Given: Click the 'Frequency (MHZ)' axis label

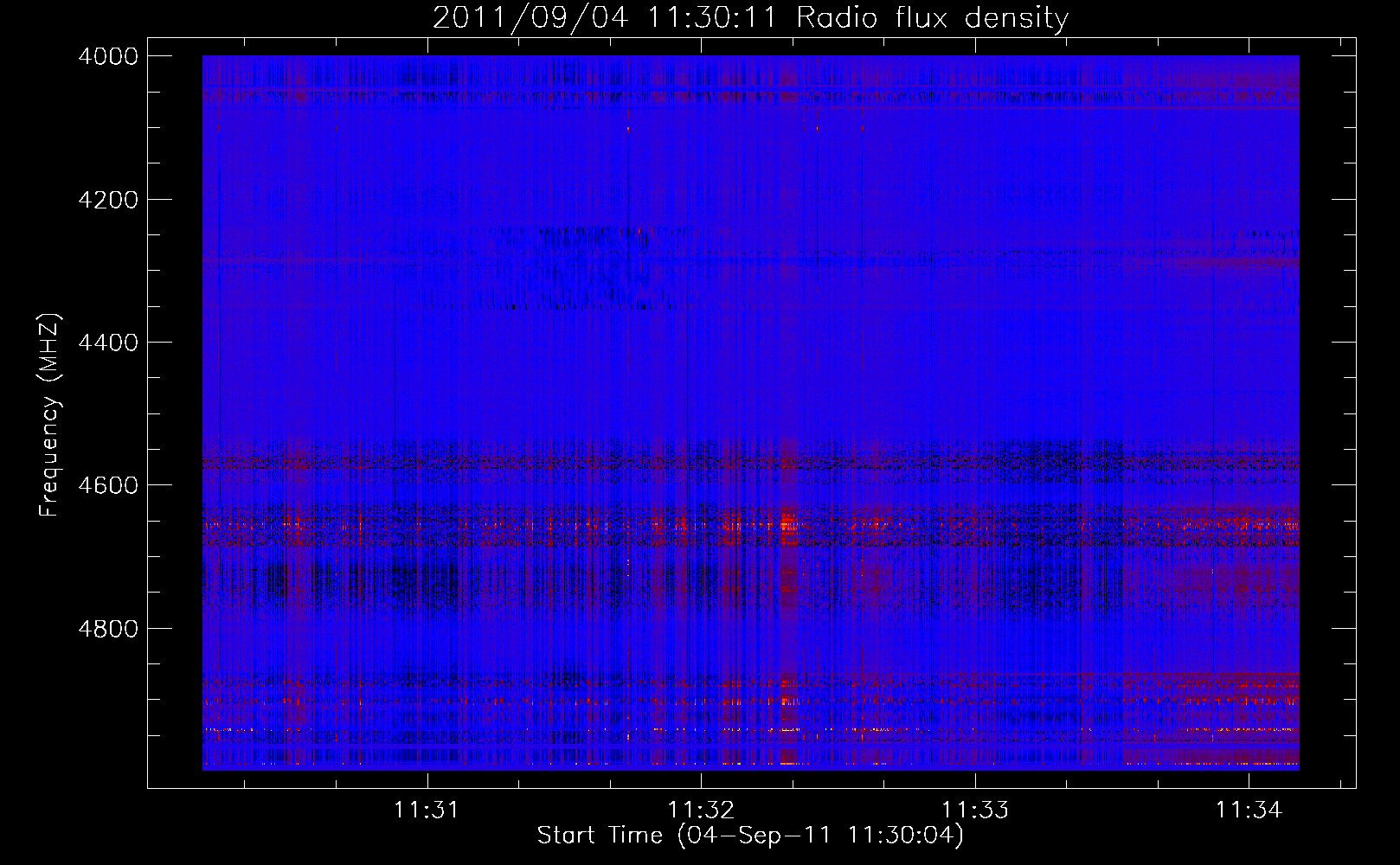Looking at the screenshot, I should tap(50, 415).
